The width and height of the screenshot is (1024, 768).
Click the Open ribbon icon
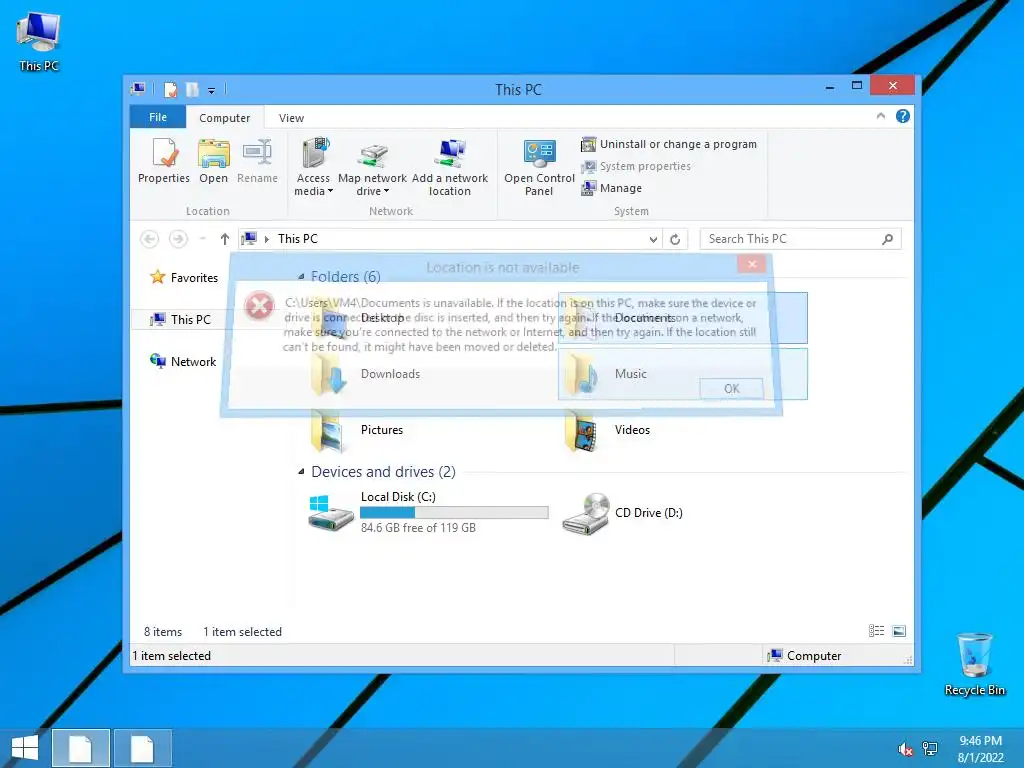click(x=214, y=161)
